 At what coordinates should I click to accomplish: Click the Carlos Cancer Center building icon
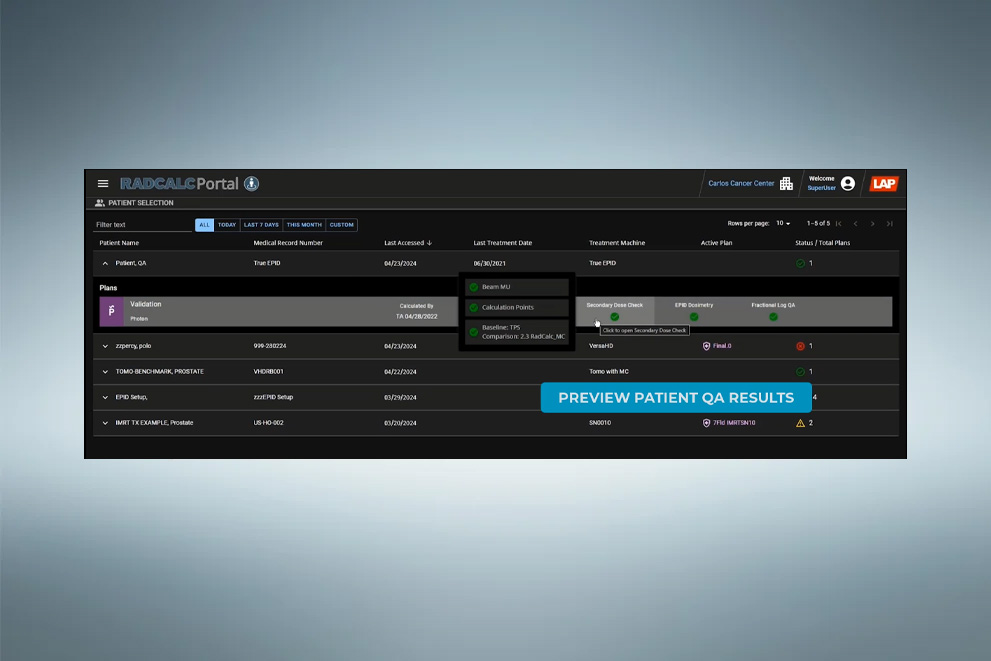pos(786,184)
